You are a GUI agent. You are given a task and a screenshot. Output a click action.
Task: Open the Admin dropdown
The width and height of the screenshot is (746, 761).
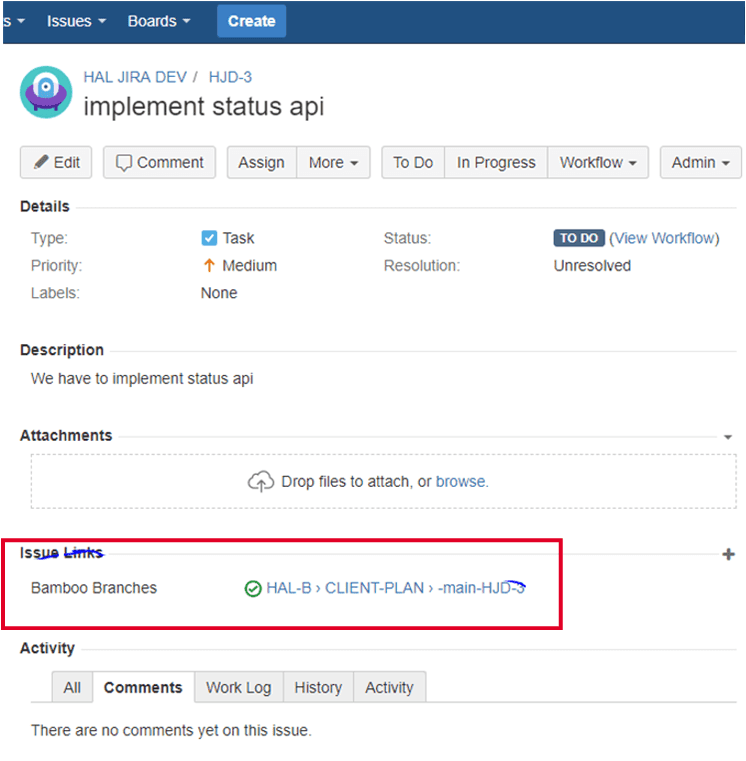[x=700, y=163]
